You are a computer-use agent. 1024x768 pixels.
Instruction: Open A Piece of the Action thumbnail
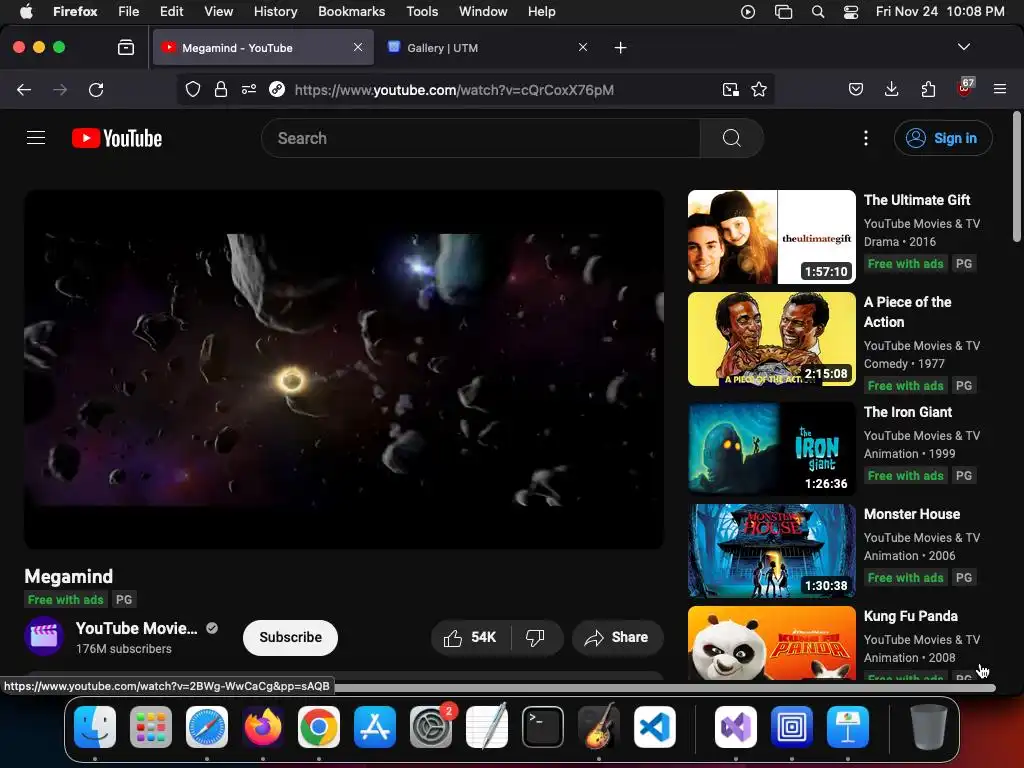tap(771, 339)
